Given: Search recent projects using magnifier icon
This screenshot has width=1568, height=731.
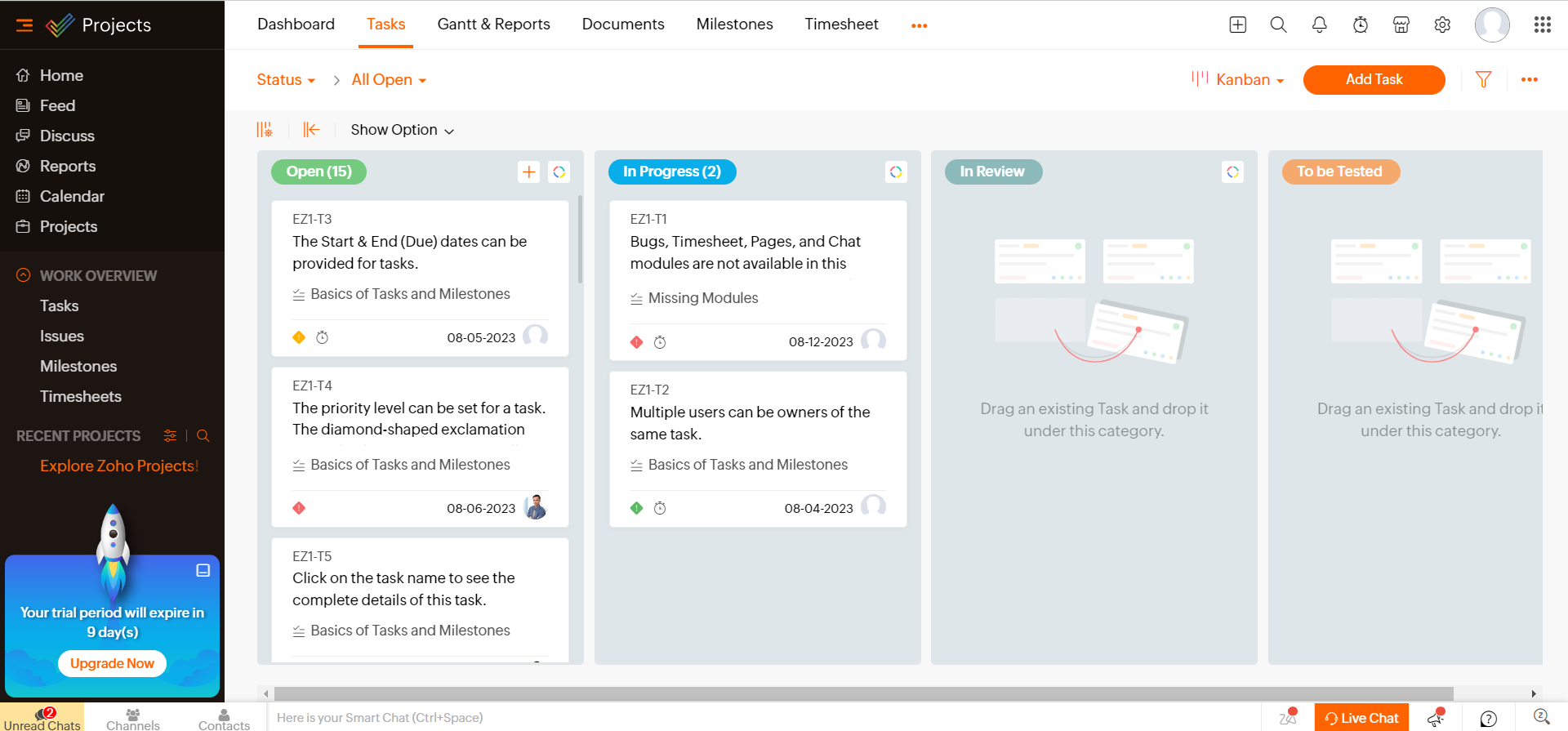Looking at the screenshot, I should [203, 436].
